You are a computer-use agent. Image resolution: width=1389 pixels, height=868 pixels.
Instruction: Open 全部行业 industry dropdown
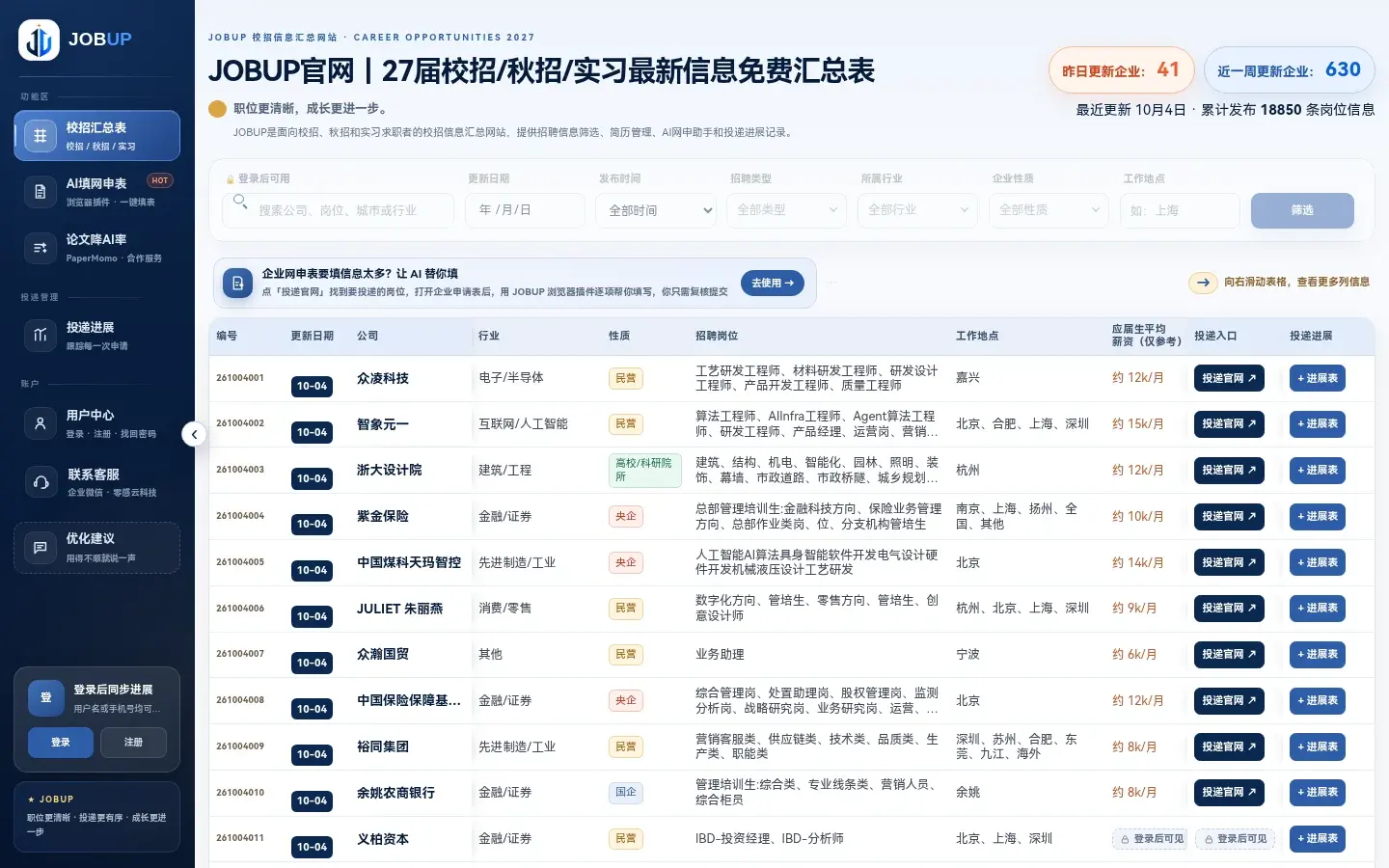click(918, 210)
